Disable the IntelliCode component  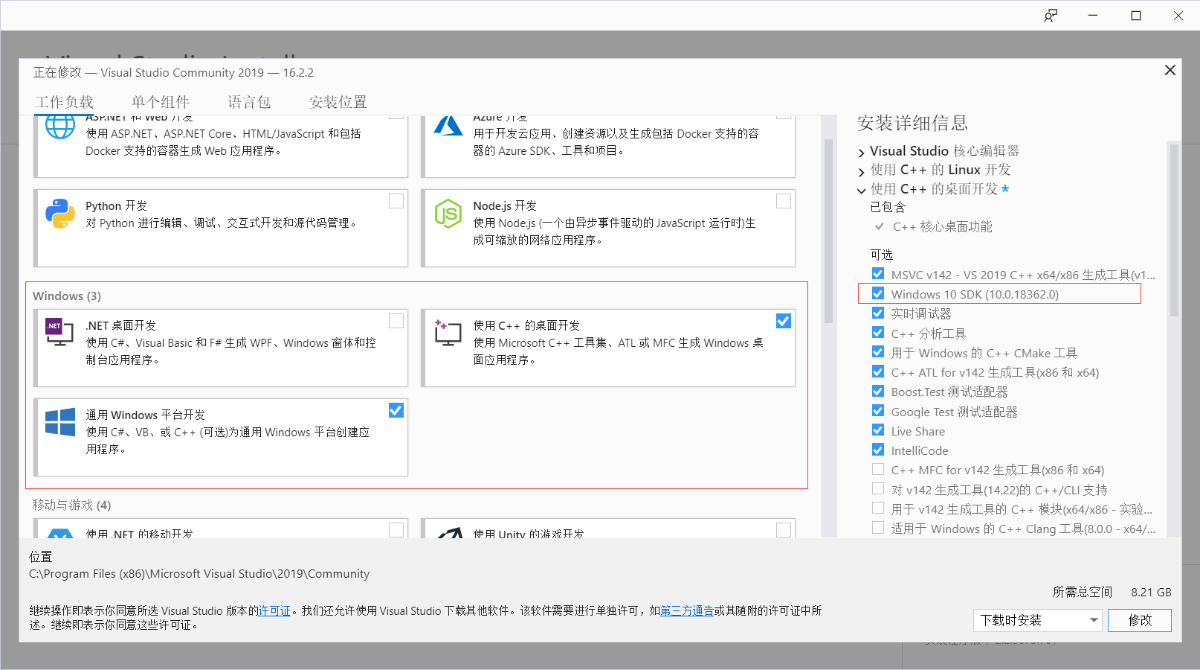tap(878, 450)
